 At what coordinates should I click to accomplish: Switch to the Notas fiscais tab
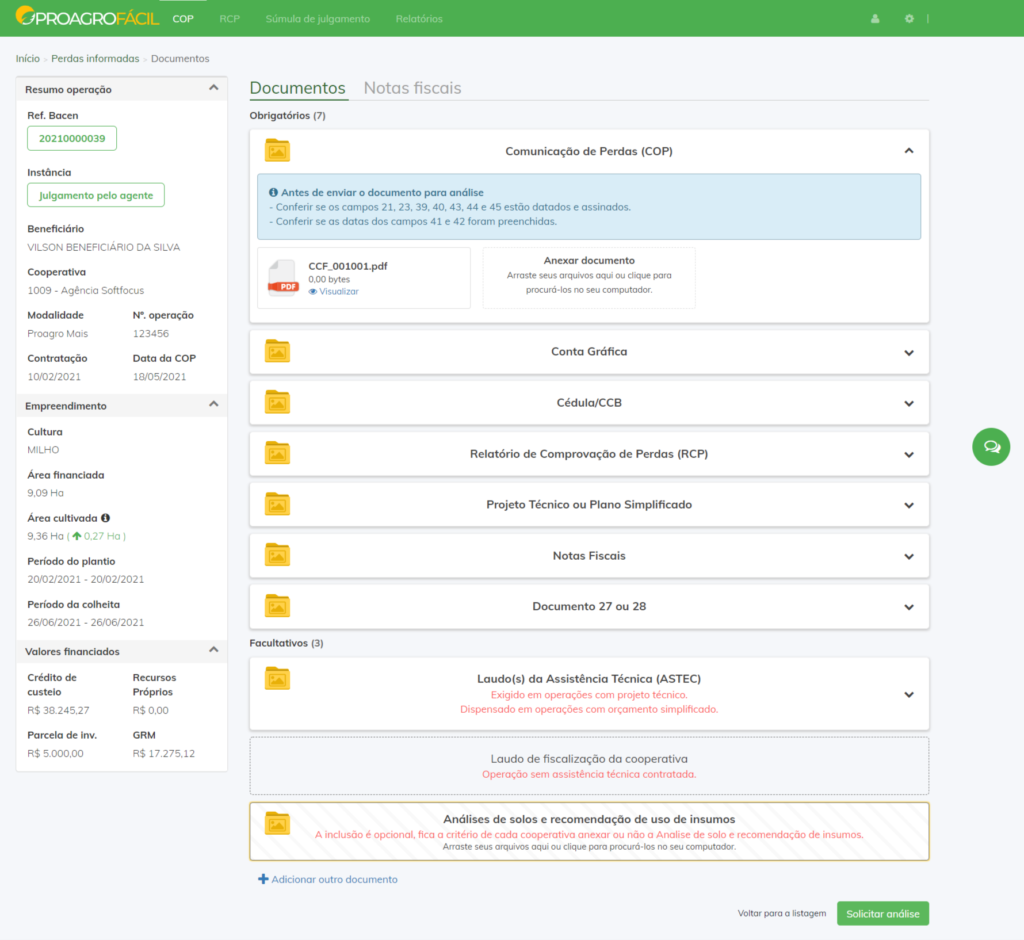click(413, 88)
